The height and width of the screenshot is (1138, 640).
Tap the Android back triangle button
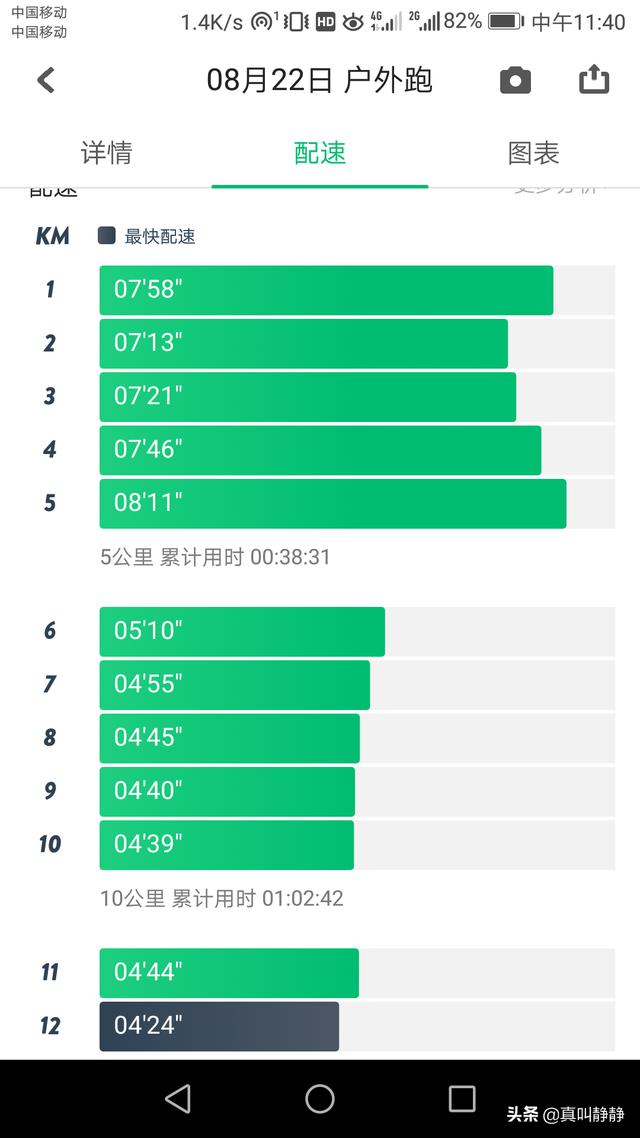(x=178, y=1098)
